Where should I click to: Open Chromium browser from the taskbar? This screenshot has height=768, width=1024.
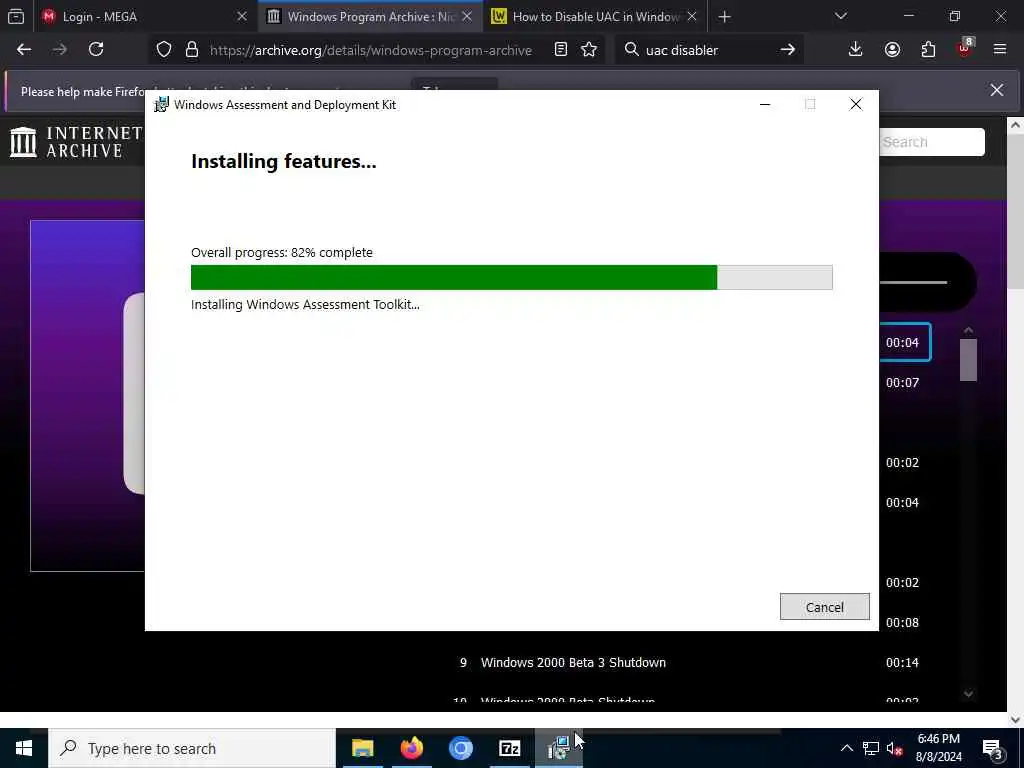coord(460,748)
